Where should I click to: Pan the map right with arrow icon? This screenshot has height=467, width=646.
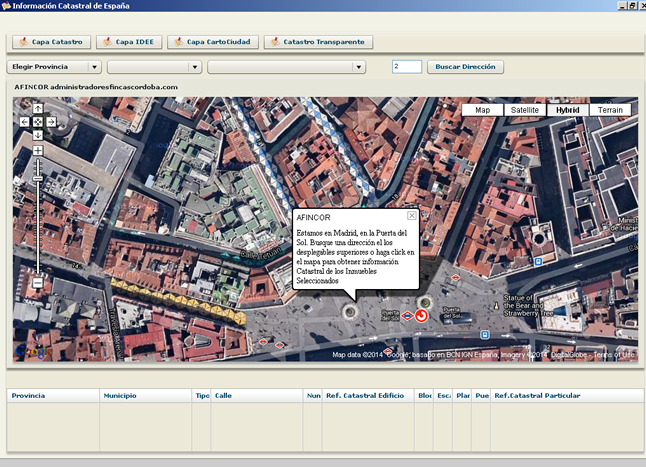pos(51,122)
